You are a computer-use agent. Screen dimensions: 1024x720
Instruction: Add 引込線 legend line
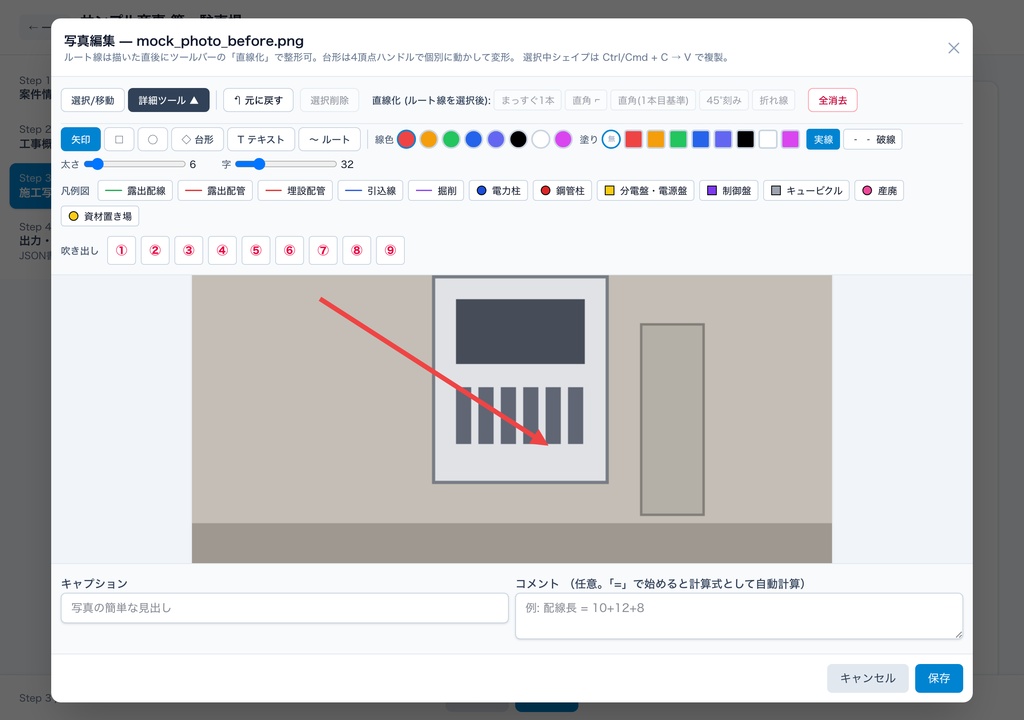(370, 191)
